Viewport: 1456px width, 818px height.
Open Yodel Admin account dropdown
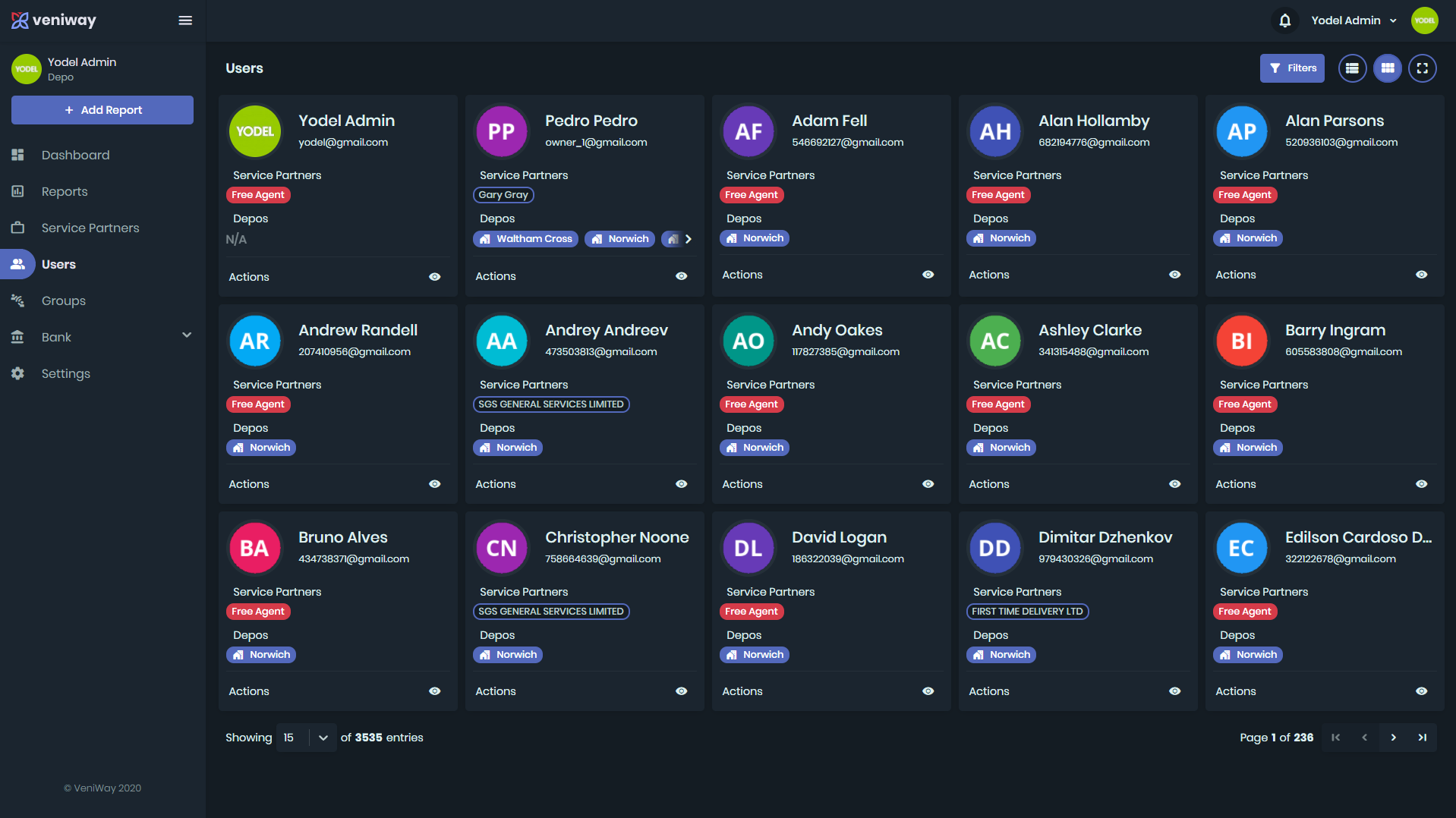point(1354,20)
